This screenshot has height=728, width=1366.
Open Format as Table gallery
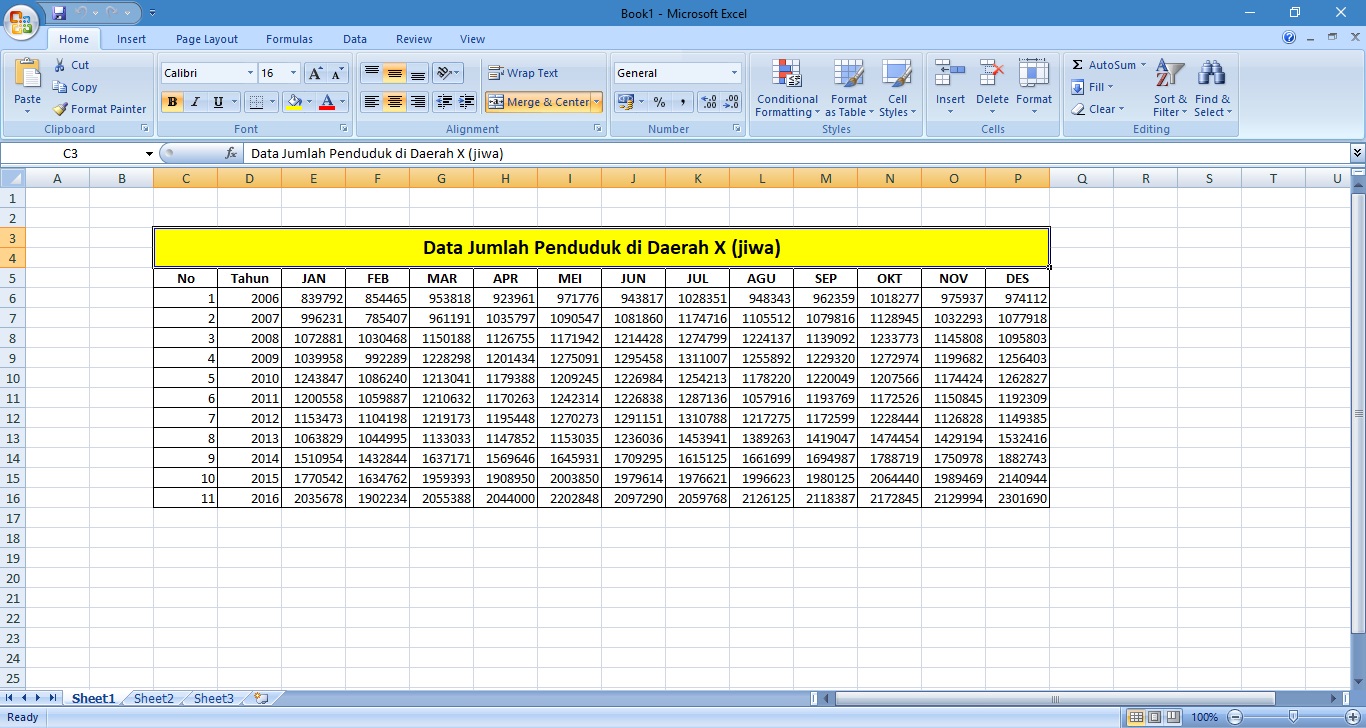click(x=848, y=74)
